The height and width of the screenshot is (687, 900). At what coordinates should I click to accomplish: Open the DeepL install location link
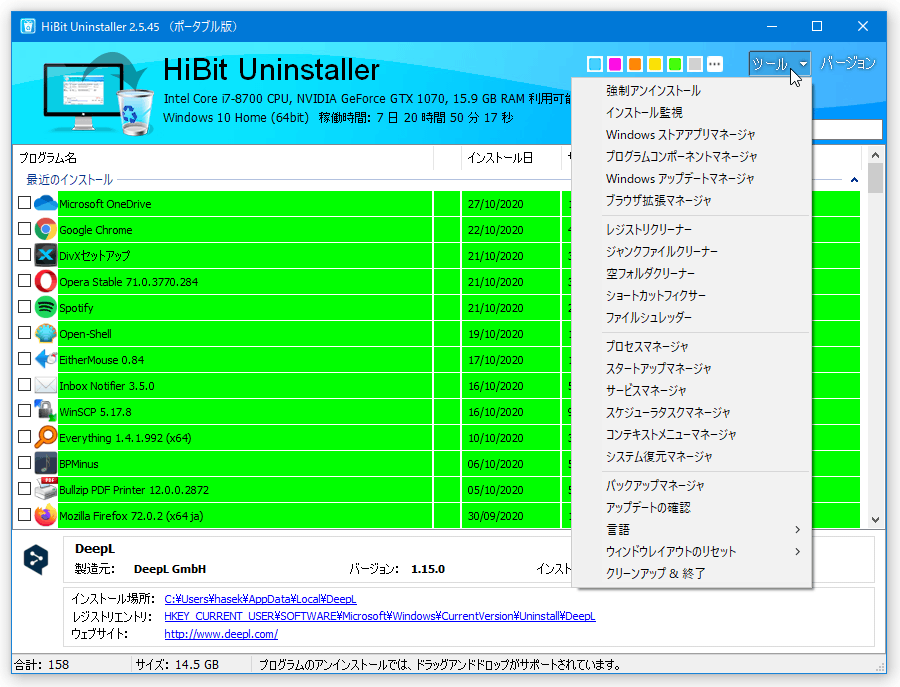261,599
